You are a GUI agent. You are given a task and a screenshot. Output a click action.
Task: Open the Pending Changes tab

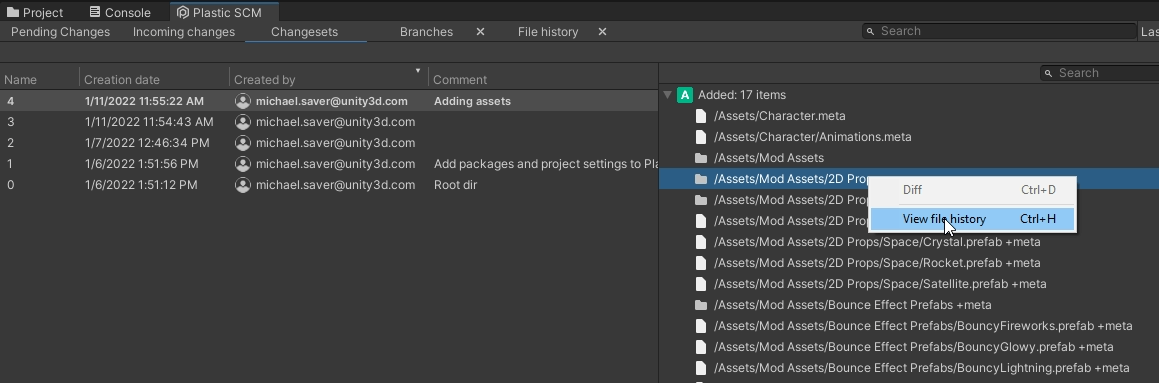tap(61, 32)
